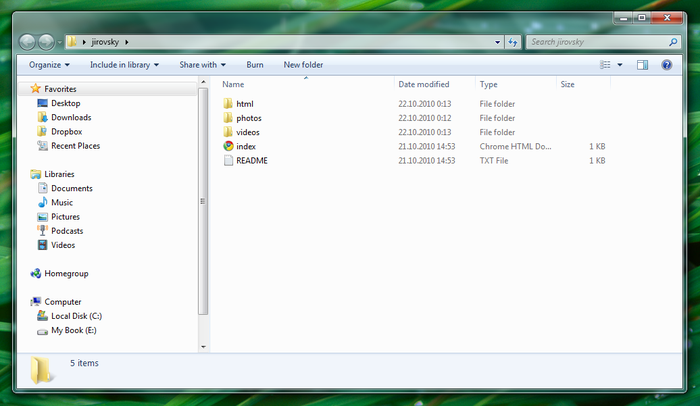
Task: Toggle the preview pane button
Action: pyautogui.click(x=642, y=65)
